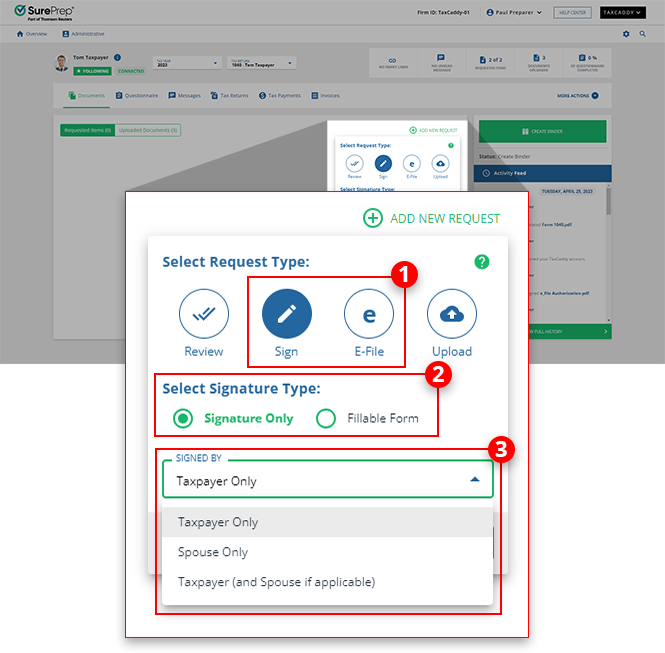Switch to the Messages tab
665x653 pixels.
(x=184, y=95)
